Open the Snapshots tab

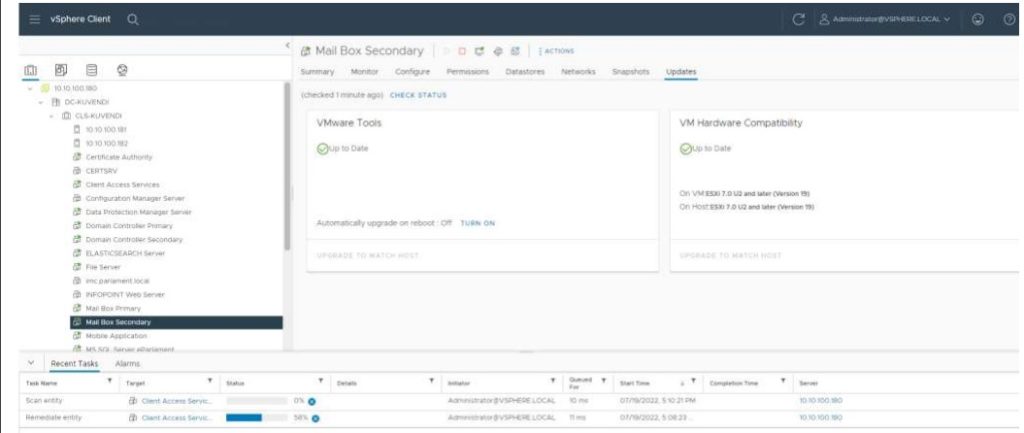pyautogui.click(x=630, y=72)
